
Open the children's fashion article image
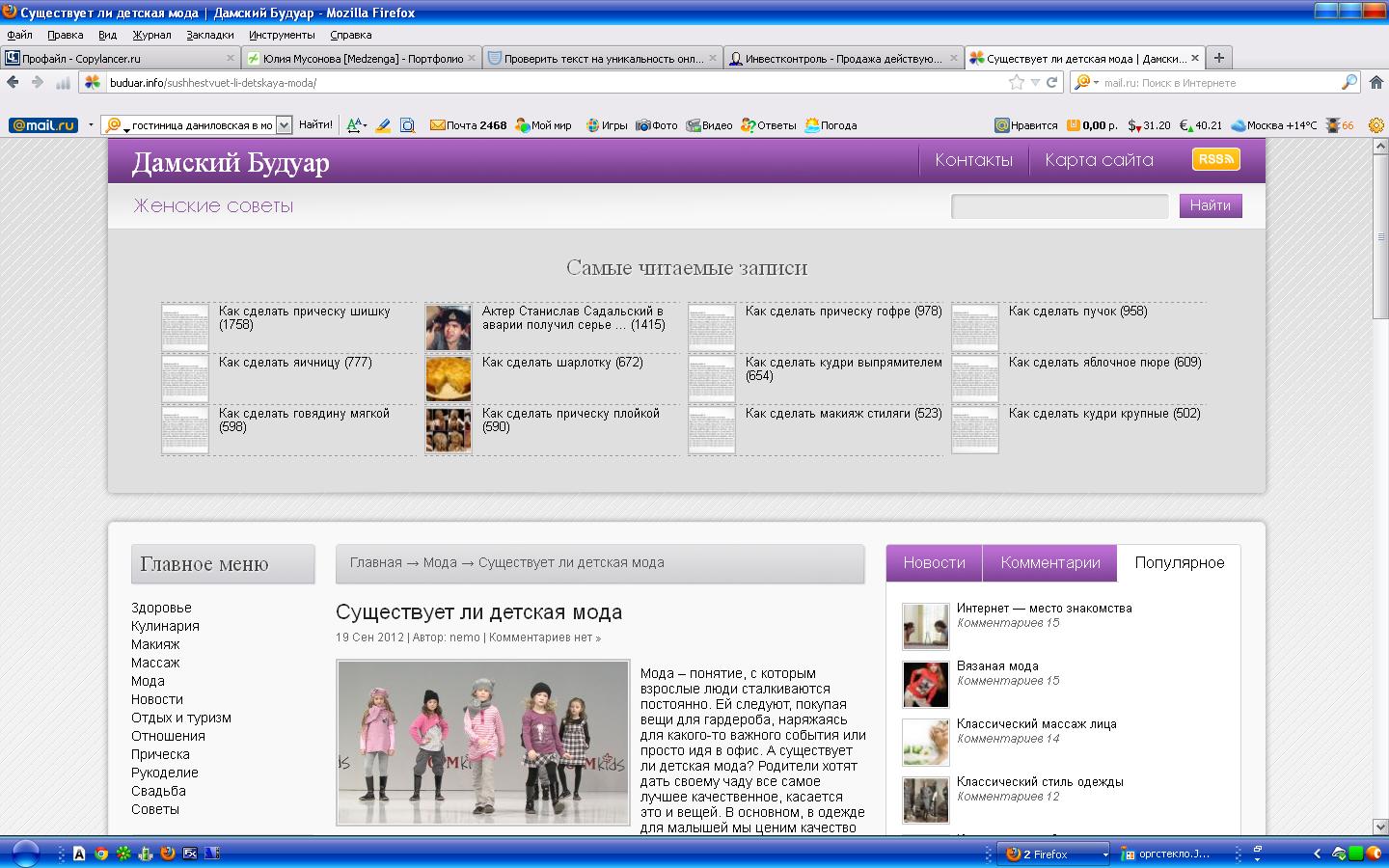point(483,743)
